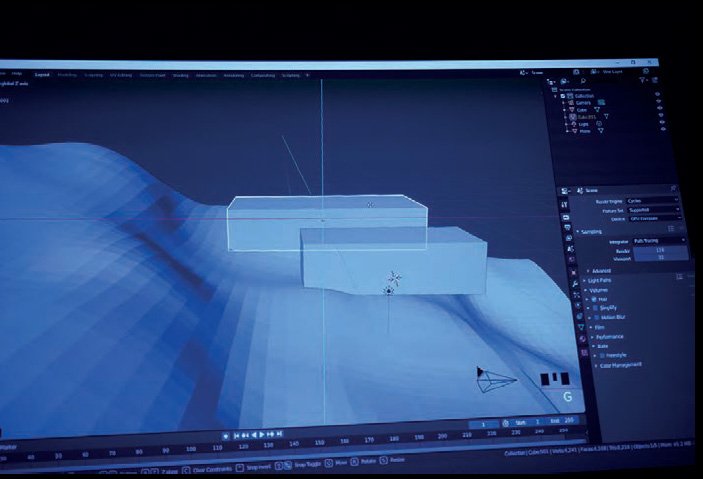Open the Texture properties tab
Screen dimensions: 703x479
coord(585,353)
